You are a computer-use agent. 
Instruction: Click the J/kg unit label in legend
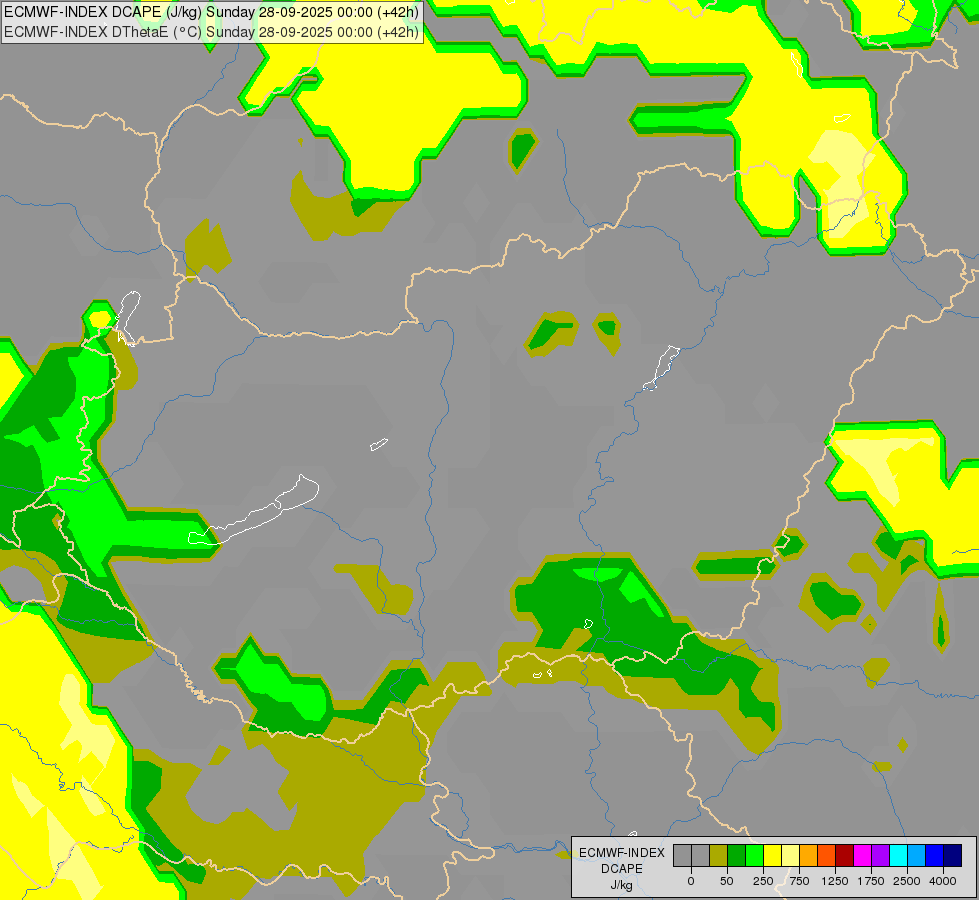click(622, 885)
